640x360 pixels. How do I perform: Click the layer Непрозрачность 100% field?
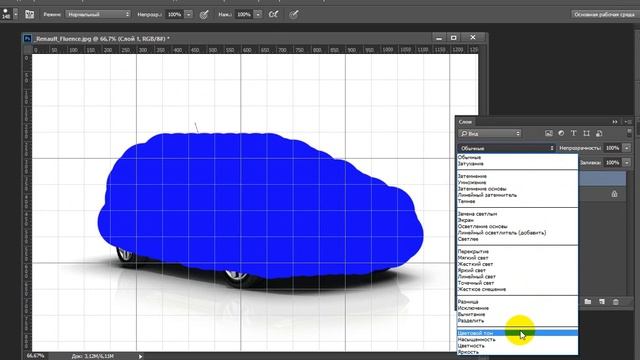click(x=612, y=148)
